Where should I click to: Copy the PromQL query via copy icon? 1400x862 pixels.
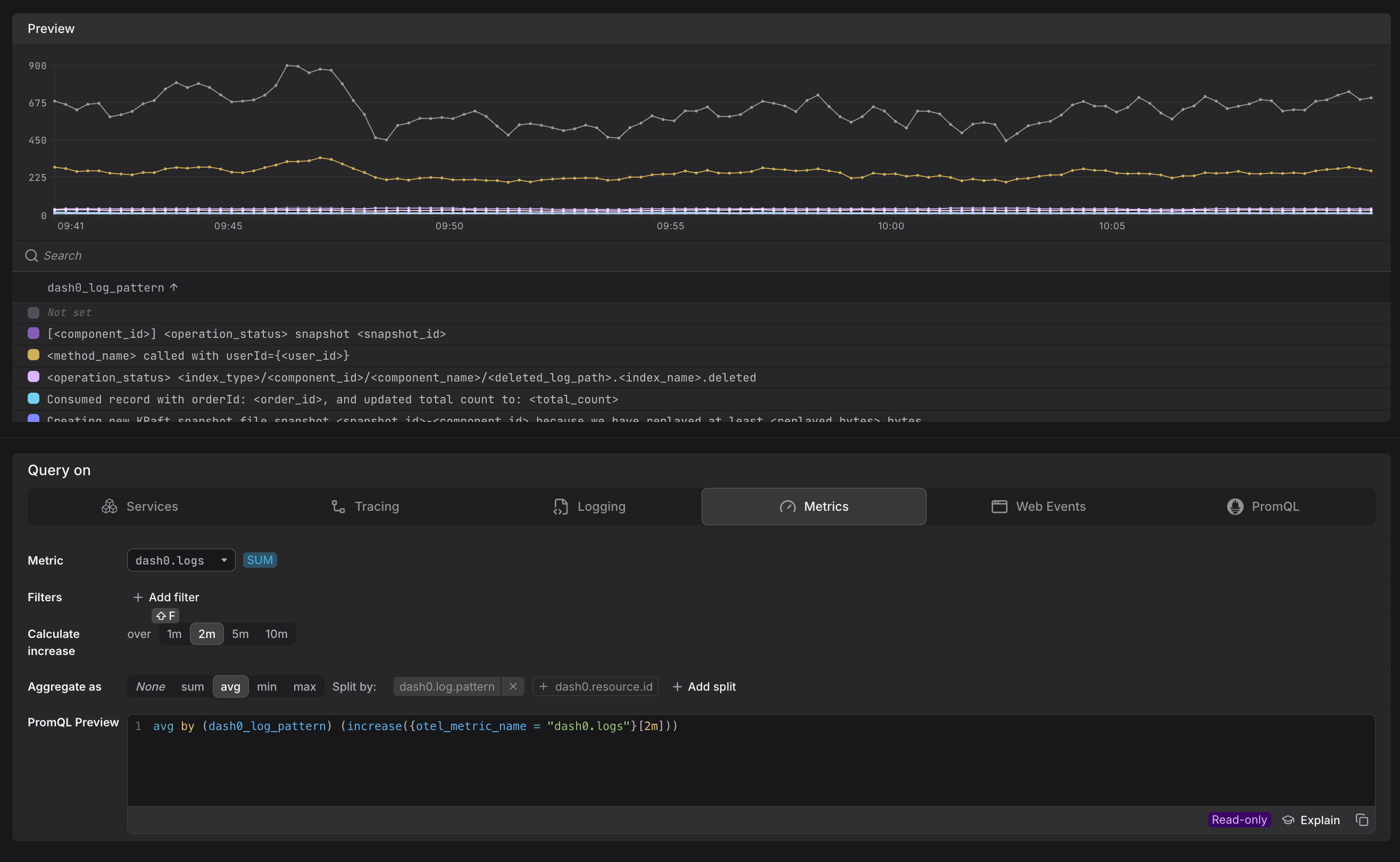(x=1363, y=820)
